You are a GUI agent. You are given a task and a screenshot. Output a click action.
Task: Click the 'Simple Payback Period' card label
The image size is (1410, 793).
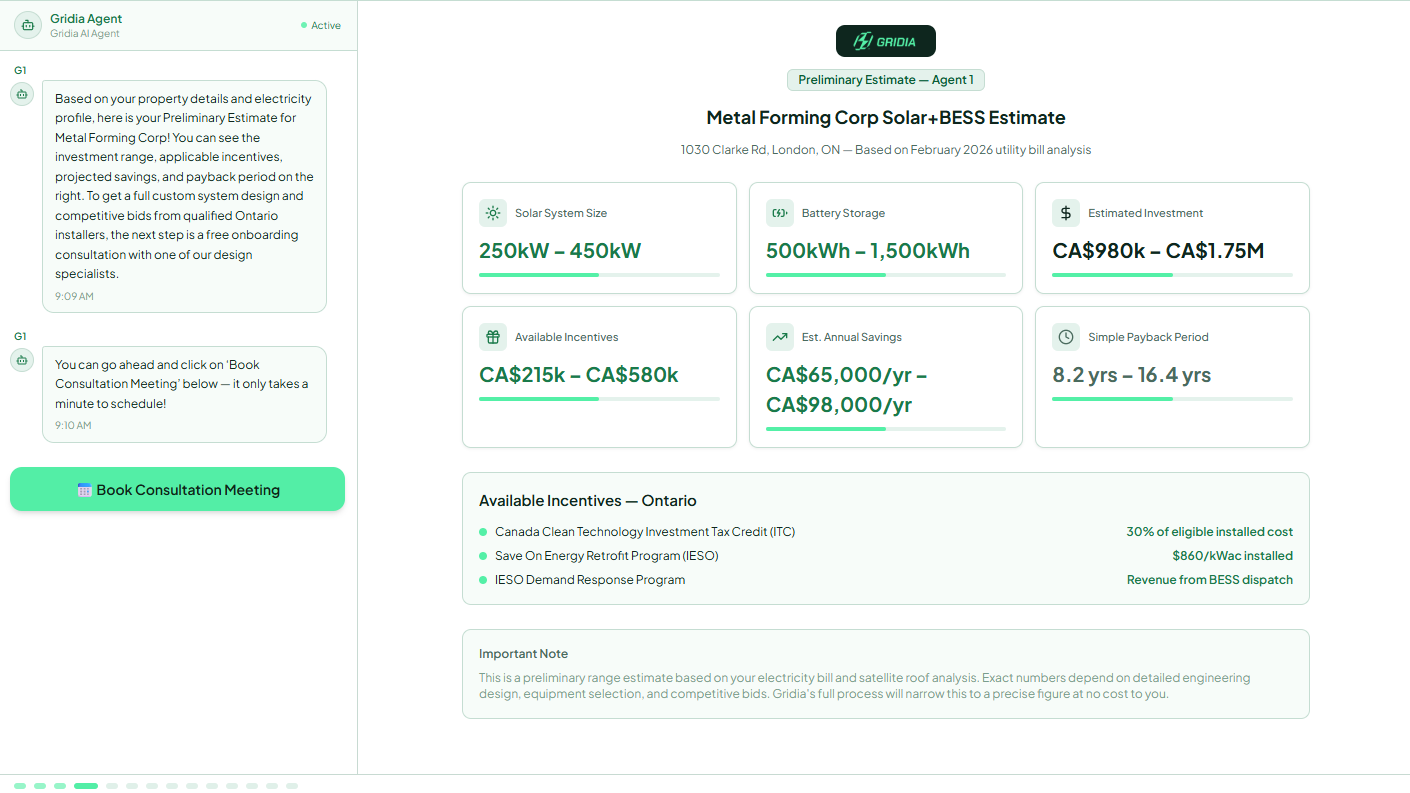(1148, 337)
